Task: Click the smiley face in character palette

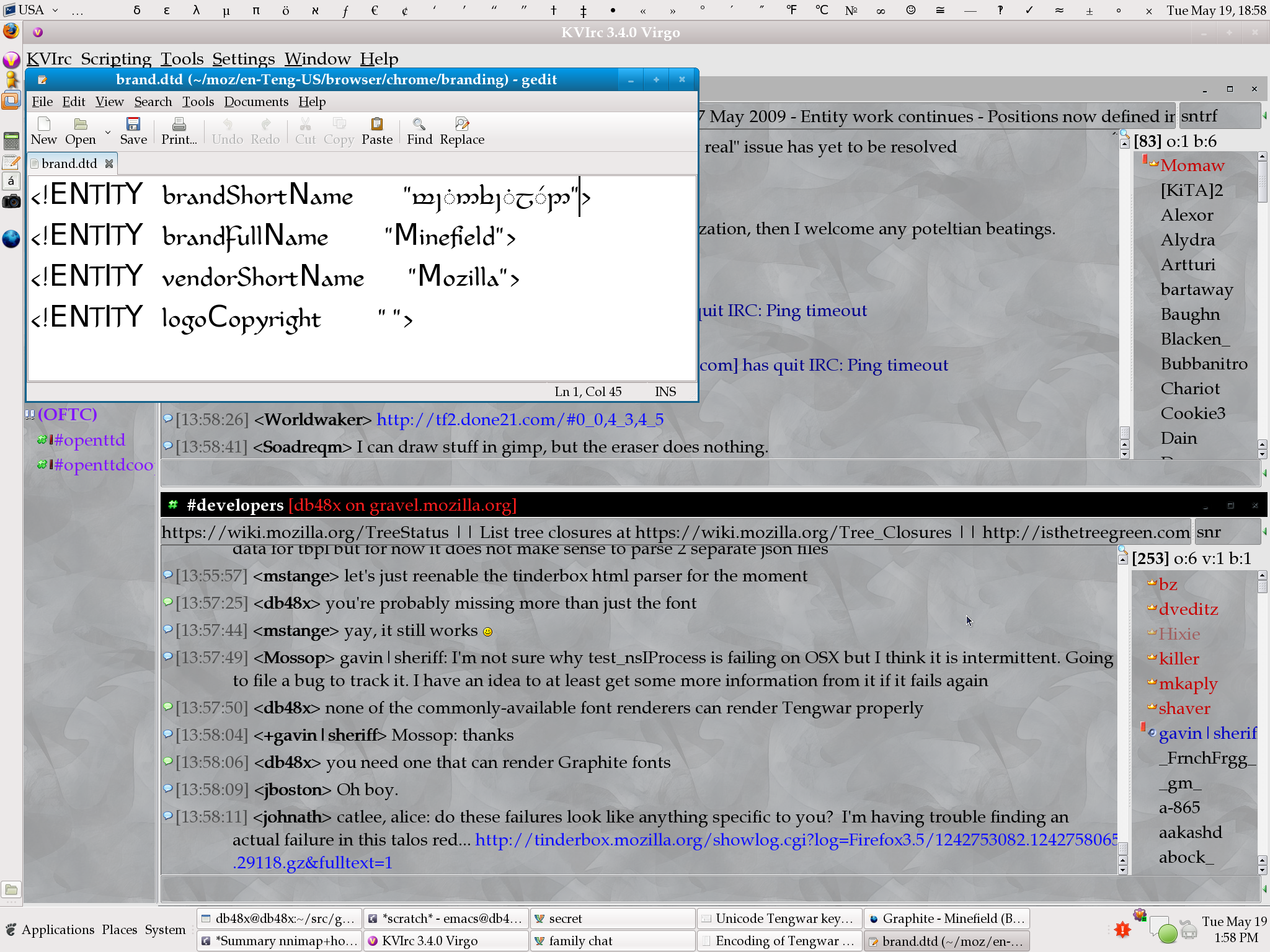Action: tap(910, 10)
